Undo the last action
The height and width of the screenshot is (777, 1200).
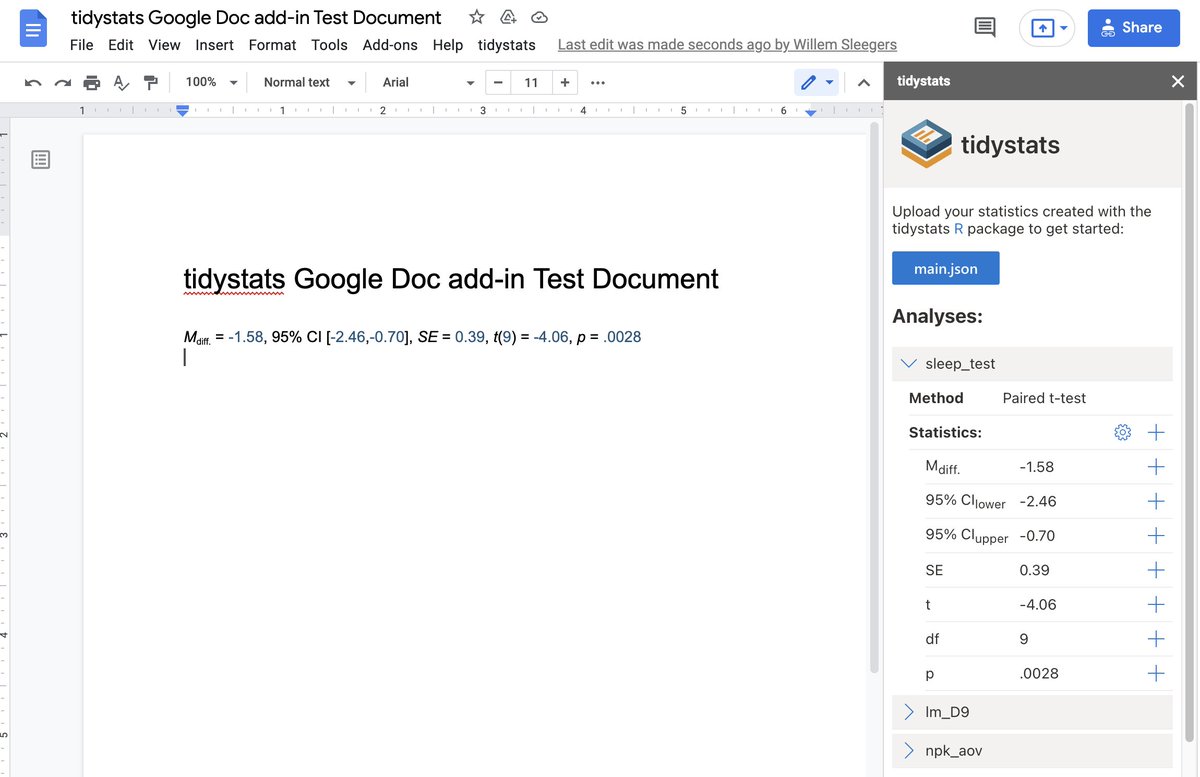click(33, 82)
